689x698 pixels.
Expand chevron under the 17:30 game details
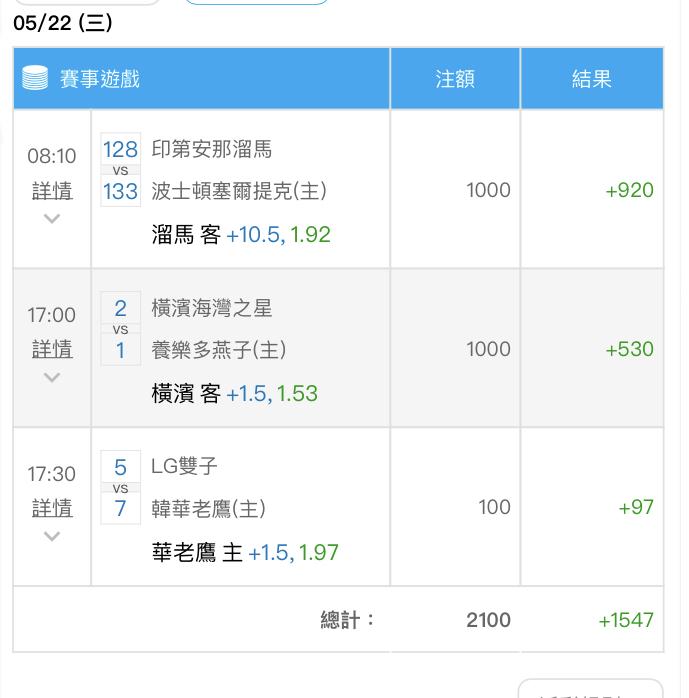coord(52,536)
